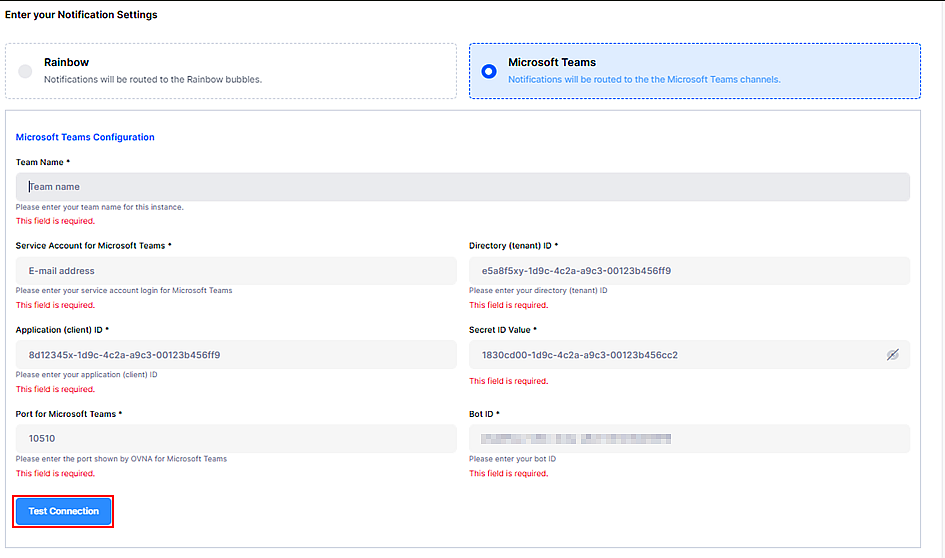Image resolution: width=945 pixels, height=558 pixels.
Task: Click the "Directory (tenant) ID *" label
Action: coord(513,246)
